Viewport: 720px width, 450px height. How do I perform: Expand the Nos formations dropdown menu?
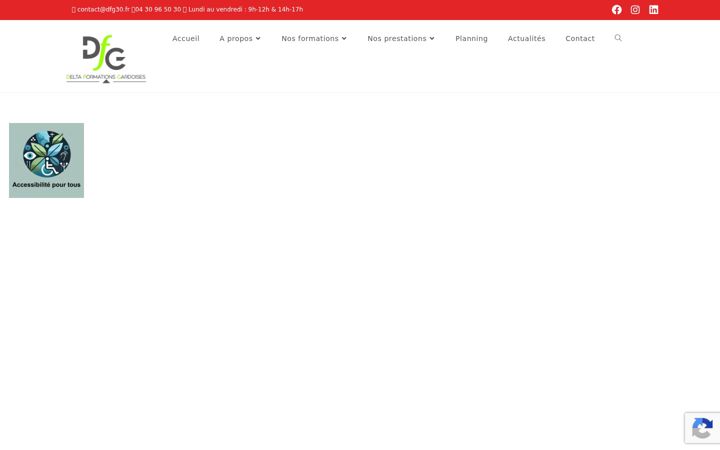click(x=314, y=39)
